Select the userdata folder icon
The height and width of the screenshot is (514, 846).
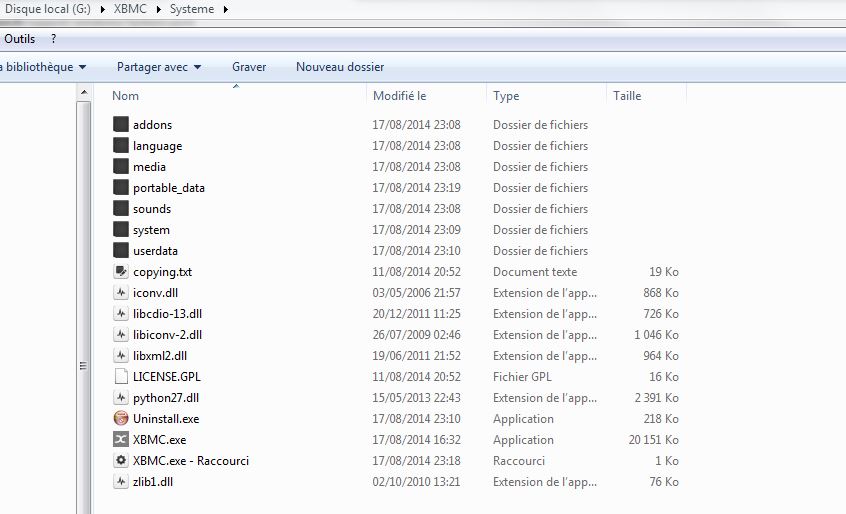point(121,250)
